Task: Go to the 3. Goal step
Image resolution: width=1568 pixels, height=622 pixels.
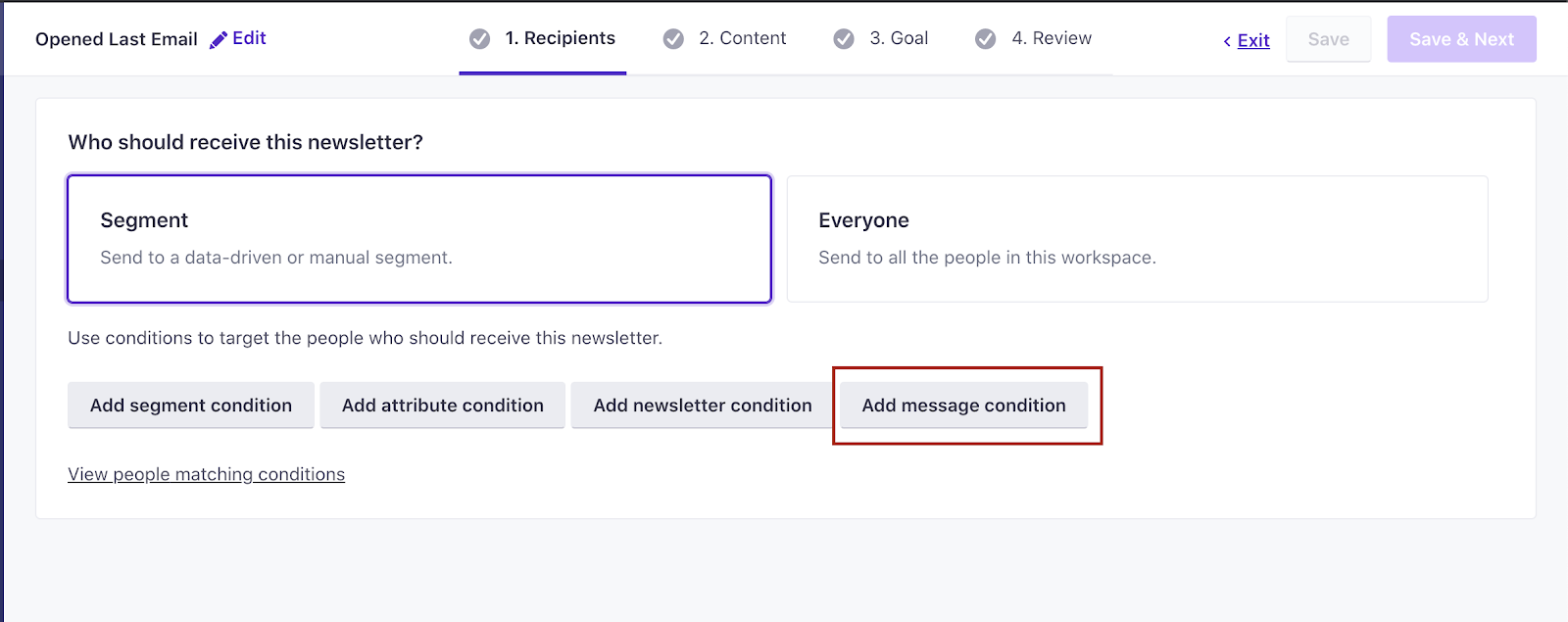Action: point(899,38)
